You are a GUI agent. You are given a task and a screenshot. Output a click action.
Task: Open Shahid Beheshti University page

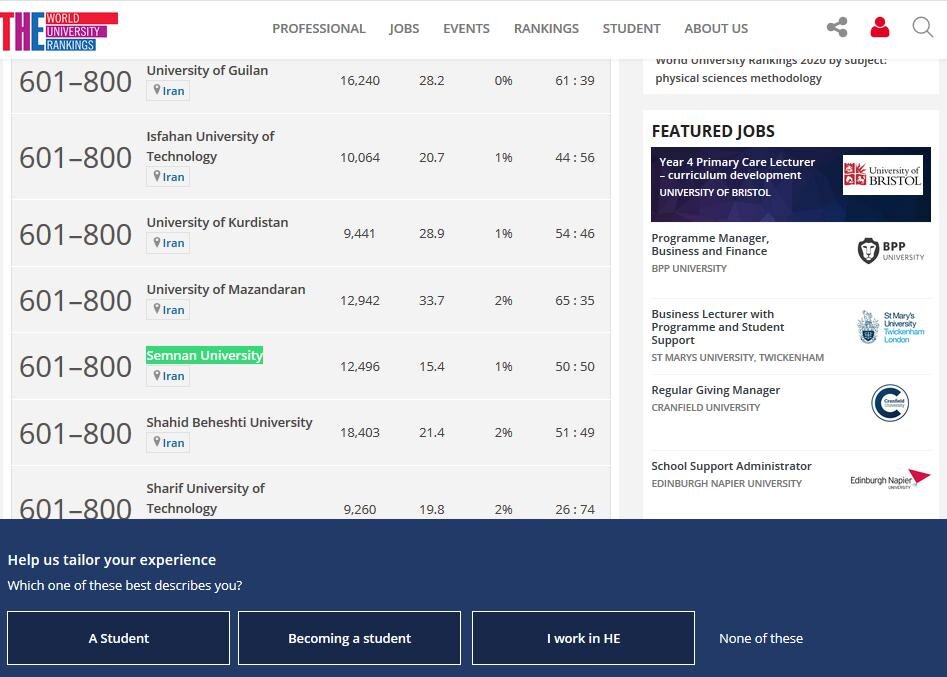(x=229, y=422)
